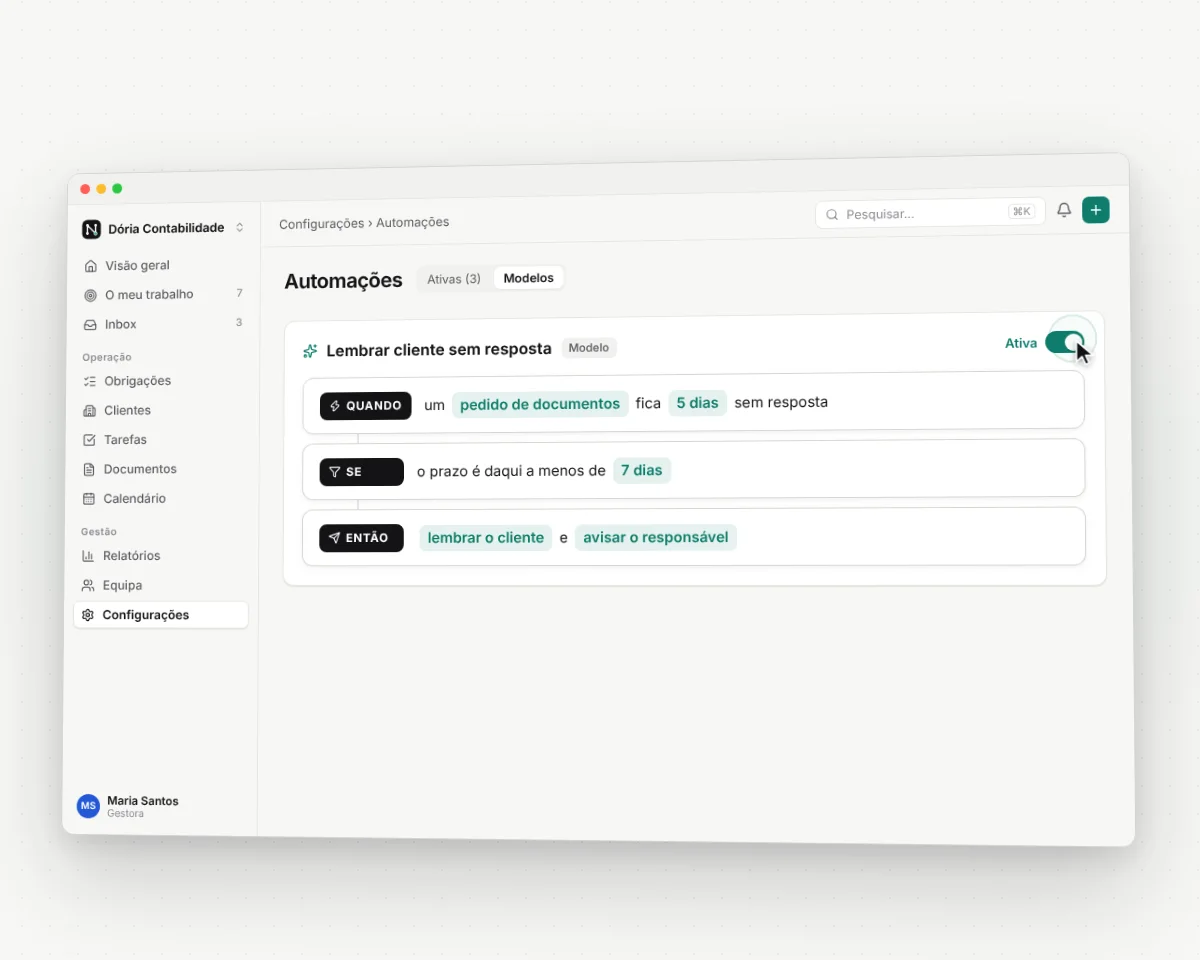Screen dimensions: 1200x960
Task: Open the pedido de documentos trigger selector
Action: click(x=540, y=404)
